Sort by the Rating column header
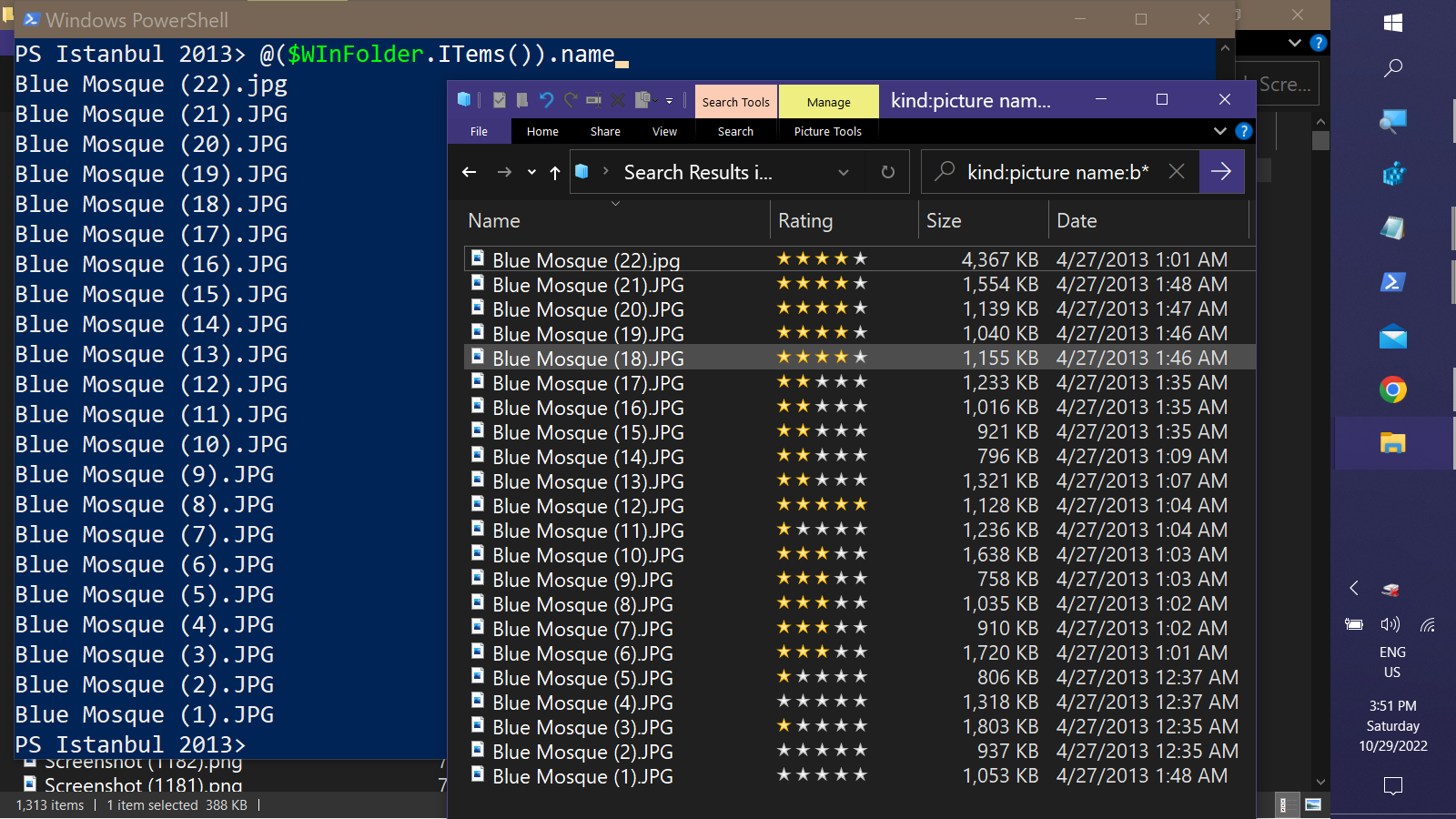This screenshot has width=1456, height=819. point(844,221)
